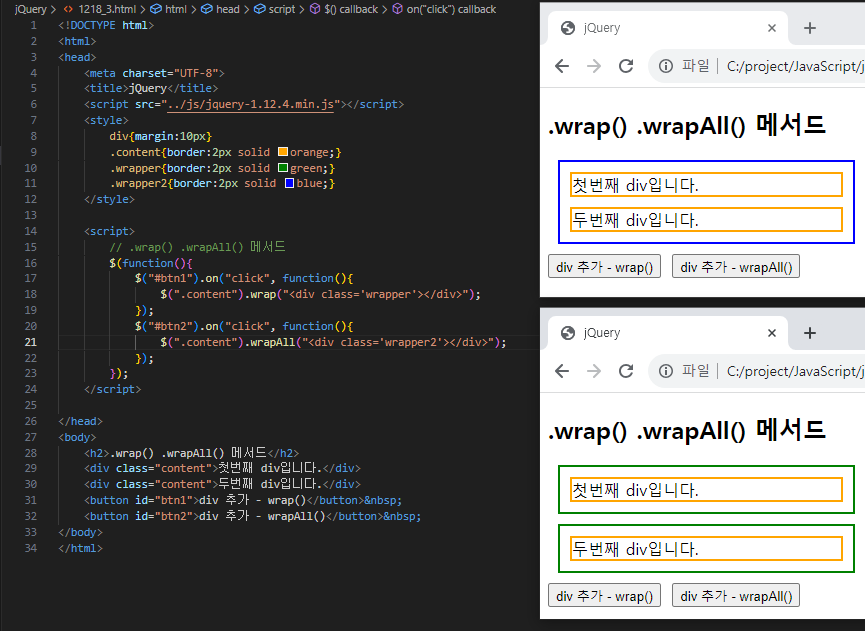Select the html breadcrumb symbol
Screen dimensions: 865x631
click(176, 9)
